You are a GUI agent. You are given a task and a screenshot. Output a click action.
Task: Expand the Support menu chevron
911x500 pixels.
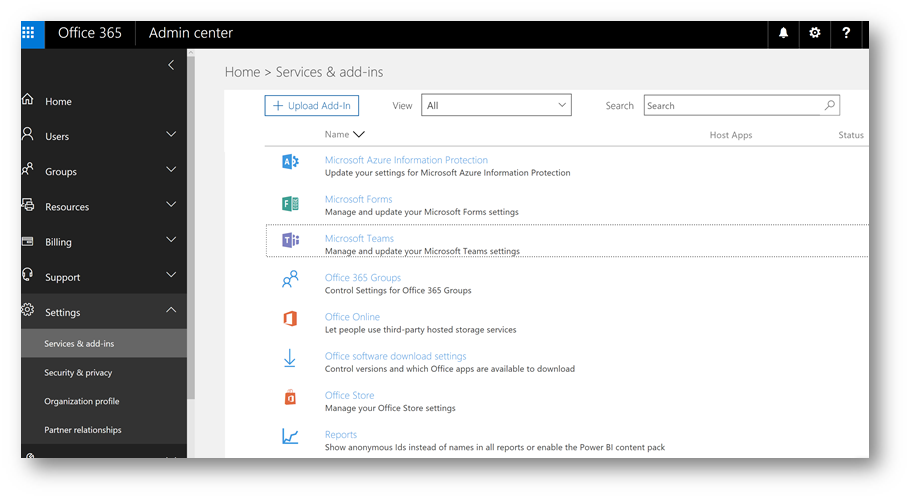coord(171,275)
